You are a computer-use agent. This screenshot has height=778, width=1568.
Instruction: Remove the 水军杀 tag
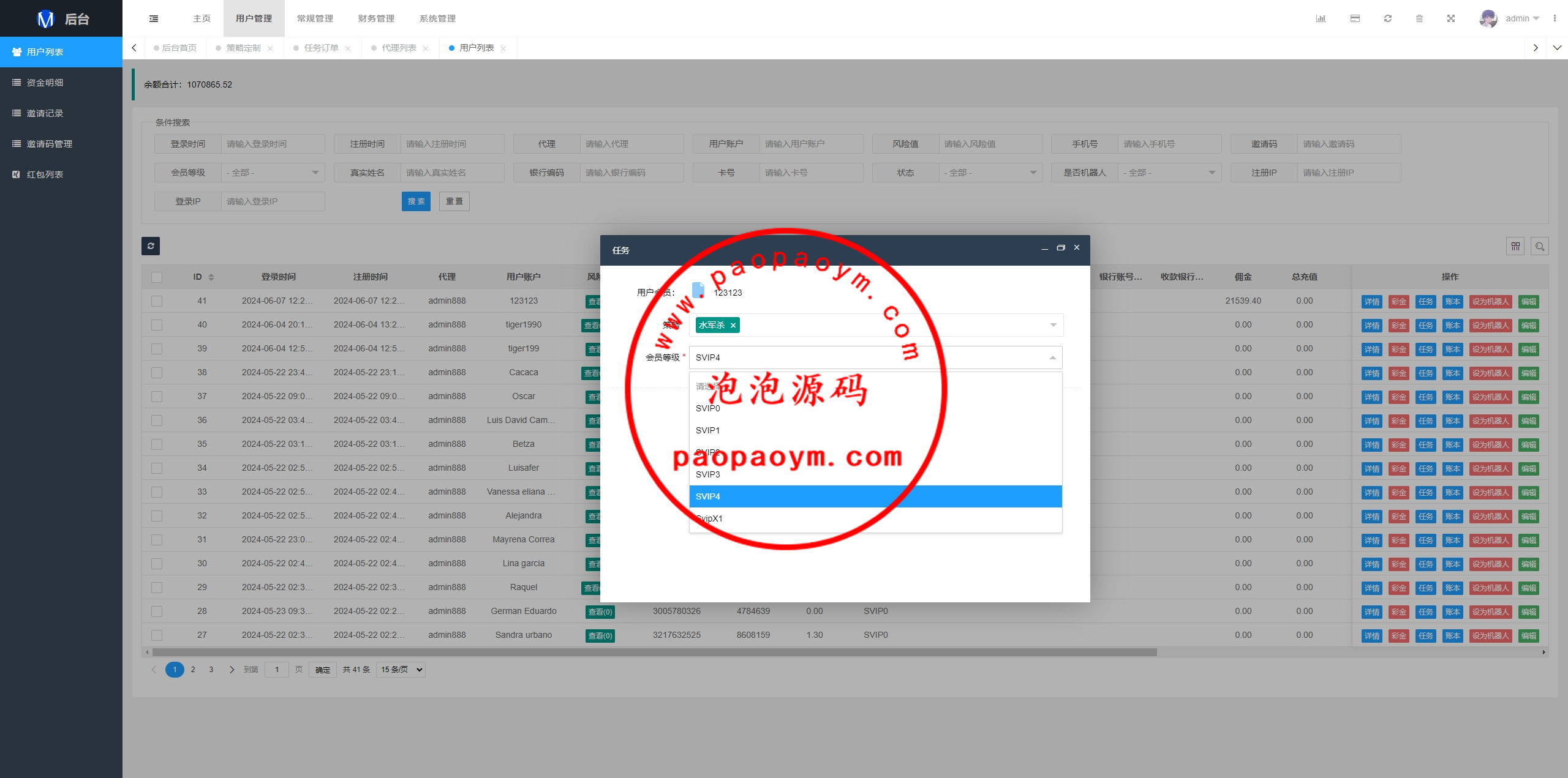click(x=733, y=325)
